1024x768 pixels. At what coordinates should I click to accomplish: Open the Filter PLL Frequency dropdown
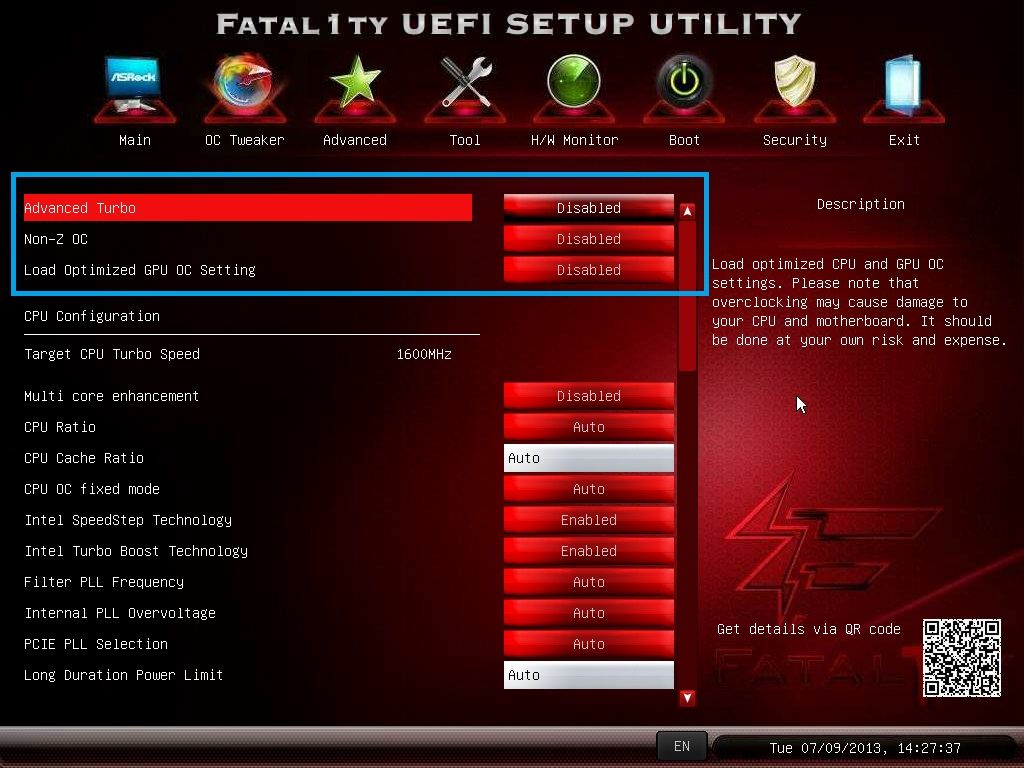[588, 582]
